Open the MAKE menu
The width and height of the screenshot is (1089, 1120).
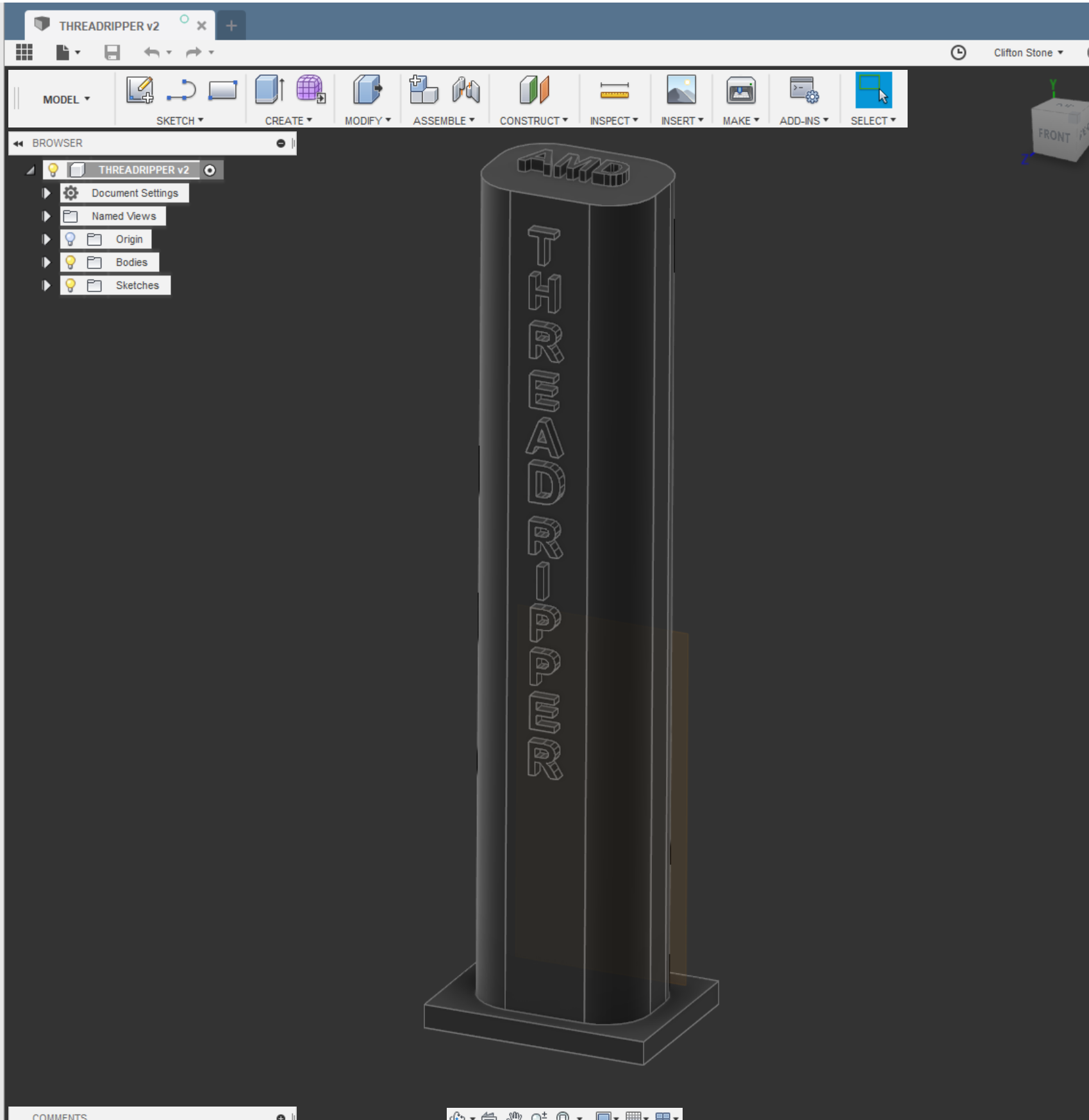click(x=741, y=120)
